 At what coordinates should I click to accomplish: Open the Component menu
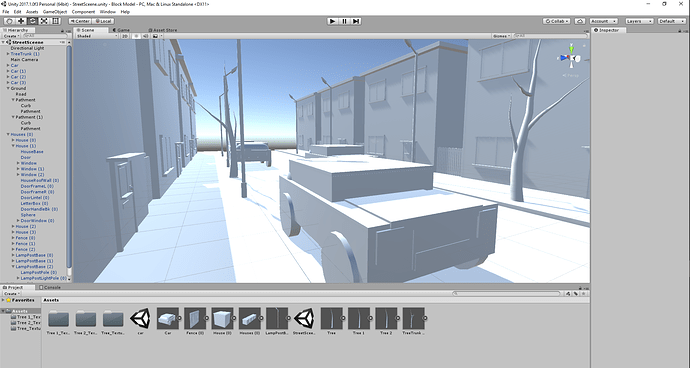pos(83,12)
